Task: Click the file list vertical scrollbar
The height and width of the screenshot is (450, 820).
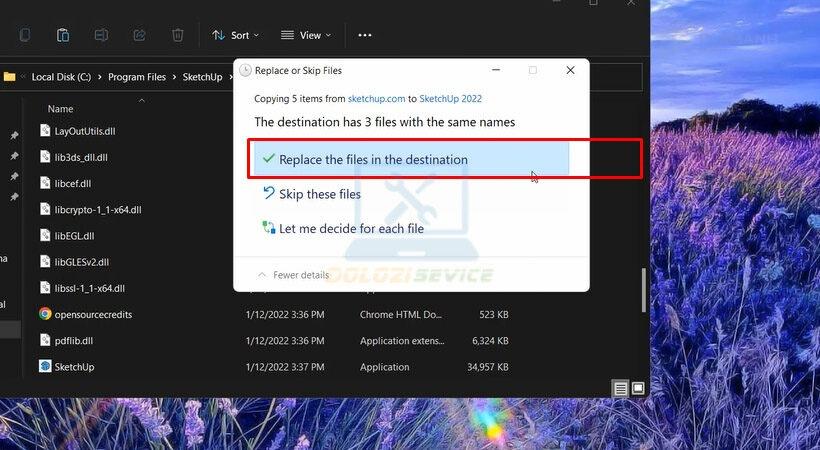Action: (643, 290)
